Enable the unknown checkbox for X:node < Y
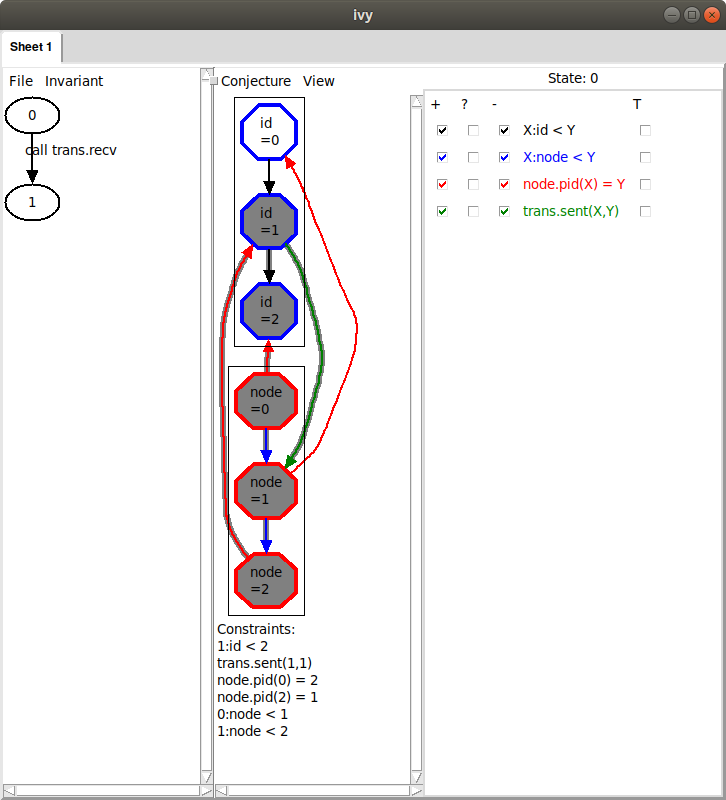726x800 pixels. (473, 157)
